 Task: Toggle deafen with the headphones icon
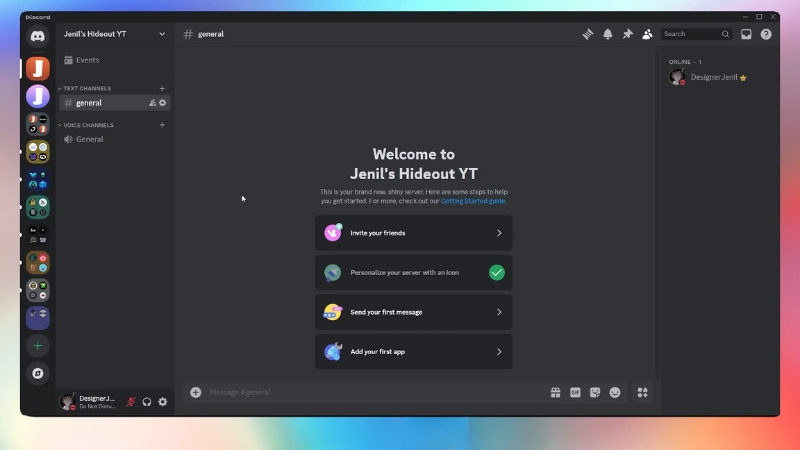147,402
